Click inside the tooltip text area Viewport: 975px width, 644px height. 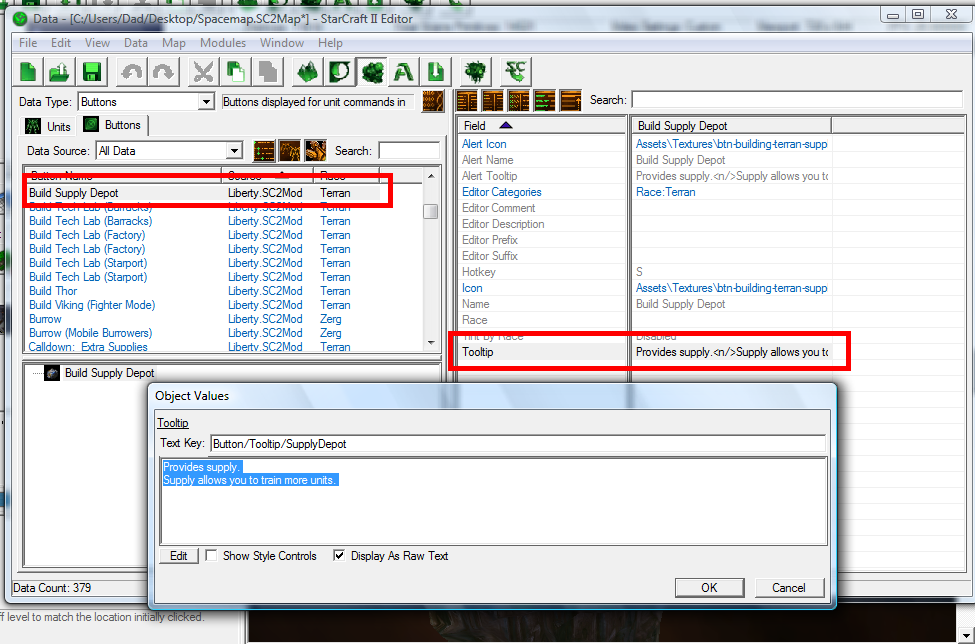click(494, 501)
